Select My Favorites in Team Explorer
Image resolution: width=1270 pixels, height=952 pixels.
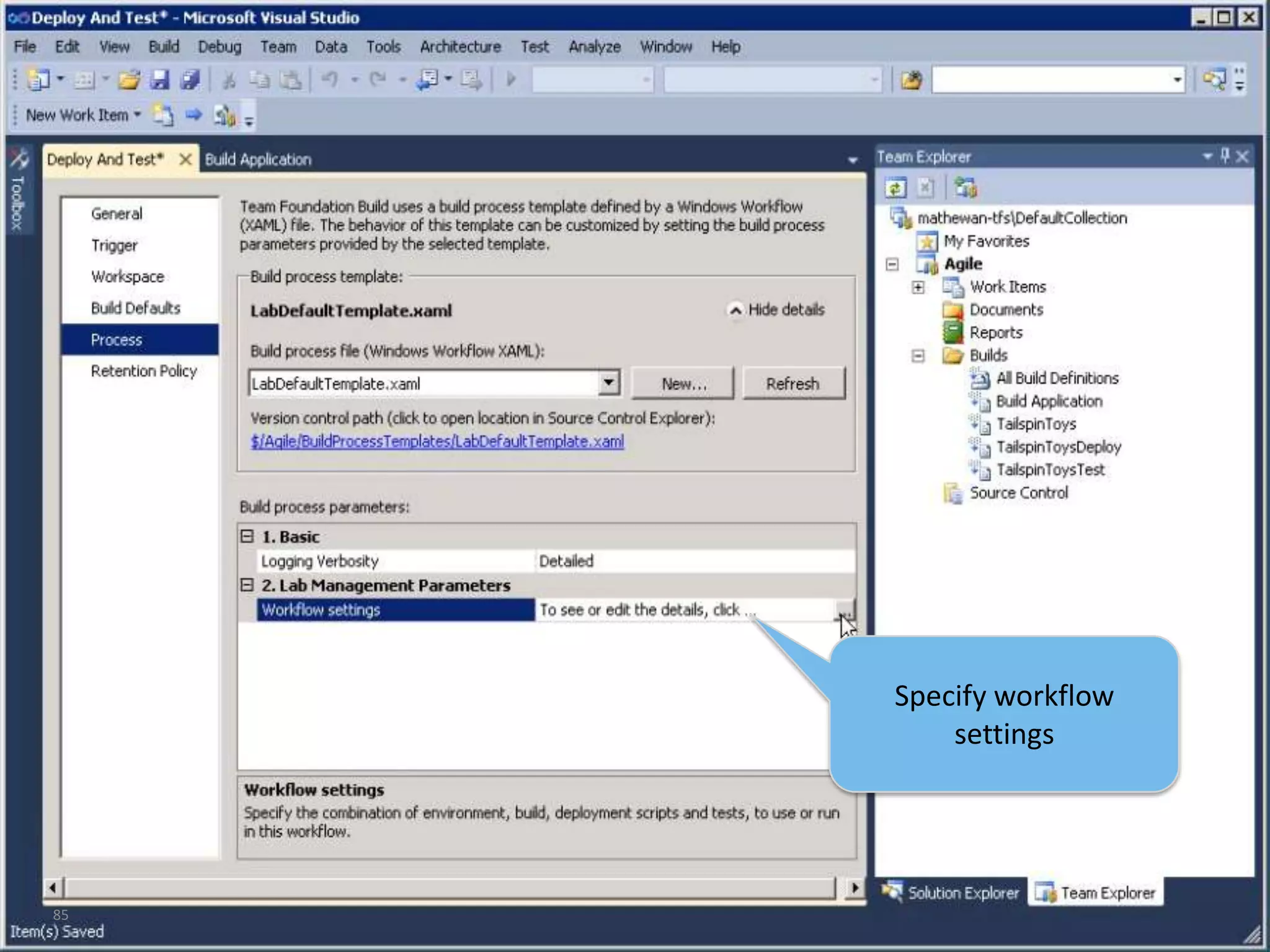tap(987, 241)
